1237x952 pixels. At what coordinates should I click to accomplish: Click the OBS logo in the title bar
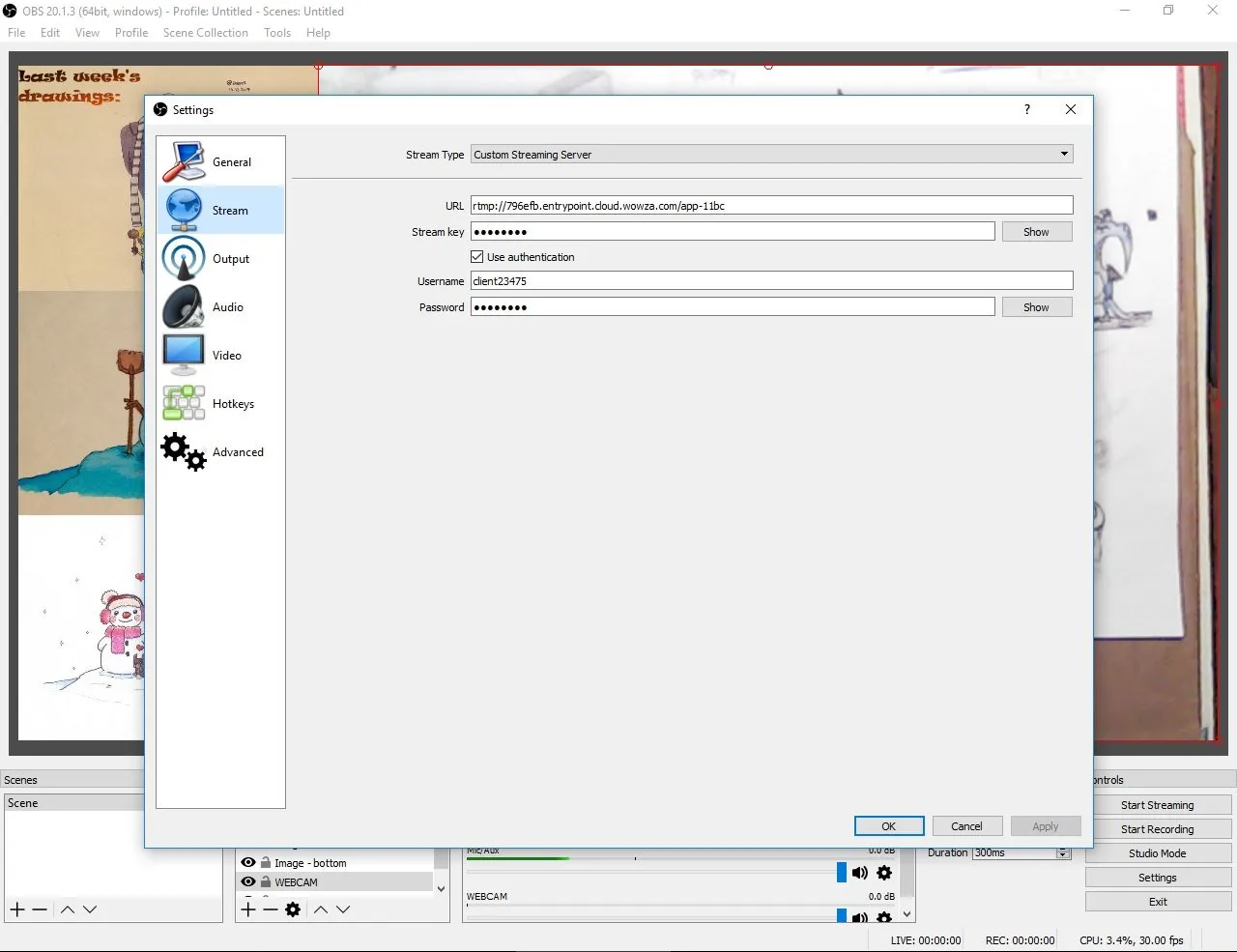pos(10,11)
